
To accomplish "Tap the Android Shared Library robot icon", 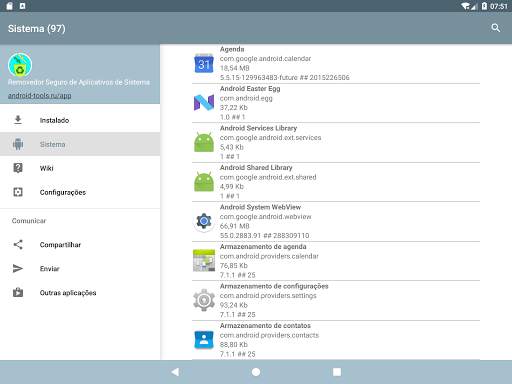I will [204, 182].
